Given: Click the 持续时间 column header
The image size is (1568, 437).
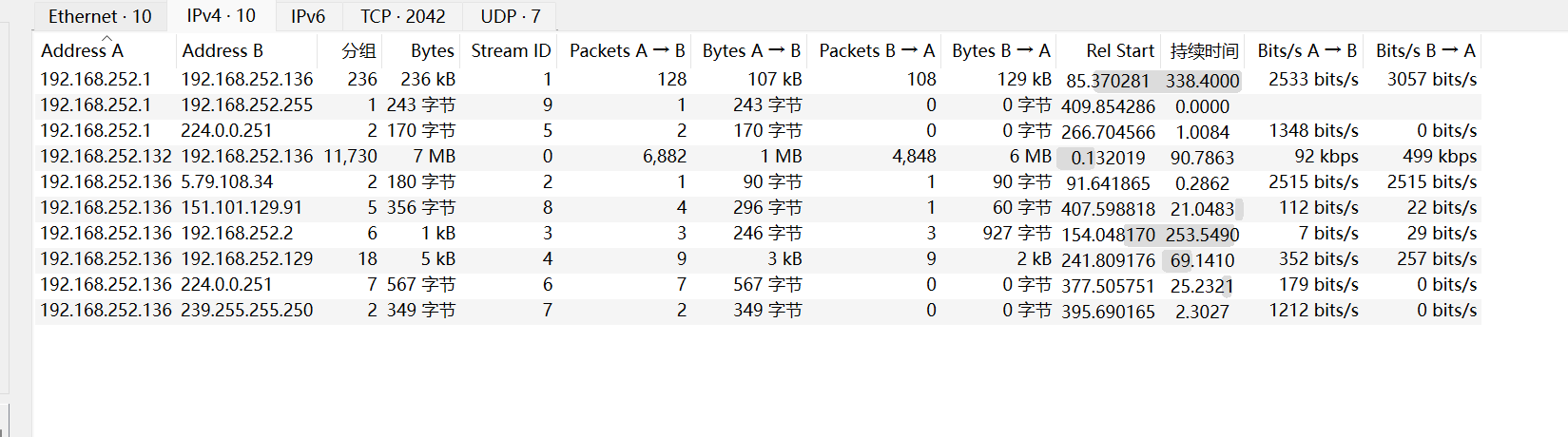Looking at the screenshot, I should tap(1204, 51).
